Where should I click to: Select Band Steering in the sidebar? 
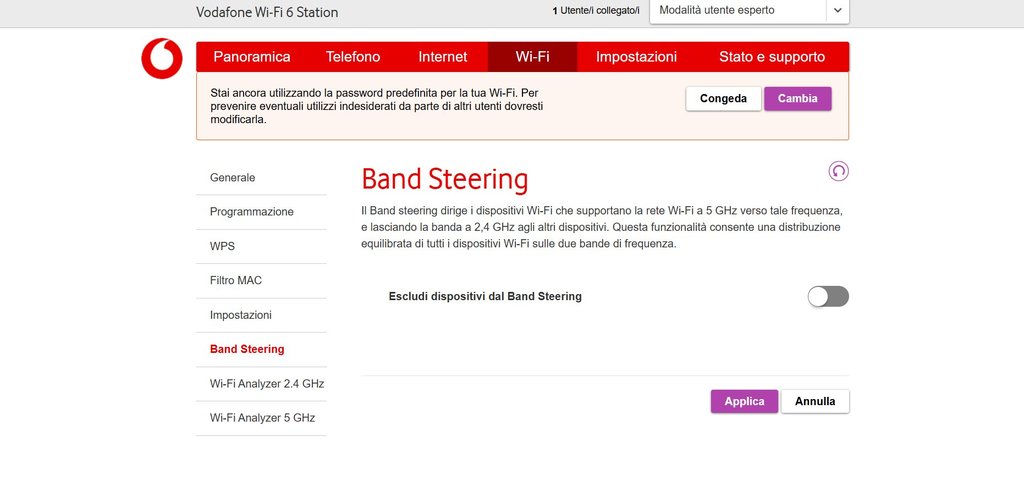click(x=261, y=349)
